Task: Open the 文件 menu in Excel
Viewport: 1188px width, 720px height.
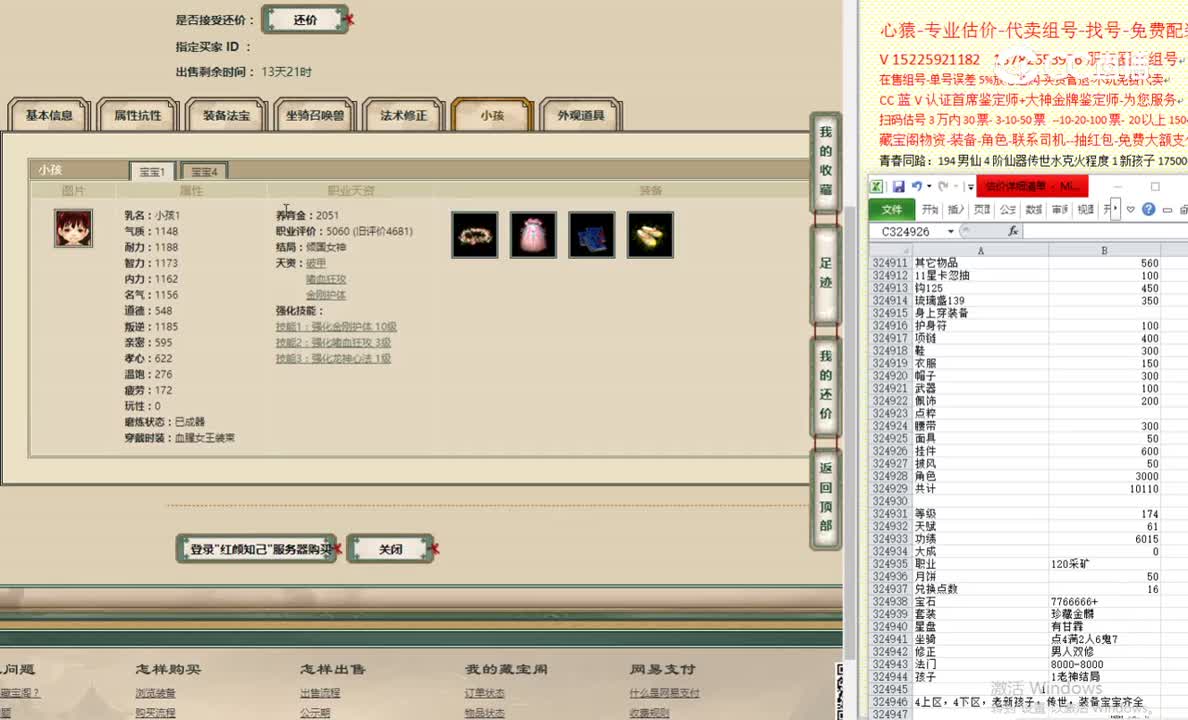Action: tap(891, 209)
